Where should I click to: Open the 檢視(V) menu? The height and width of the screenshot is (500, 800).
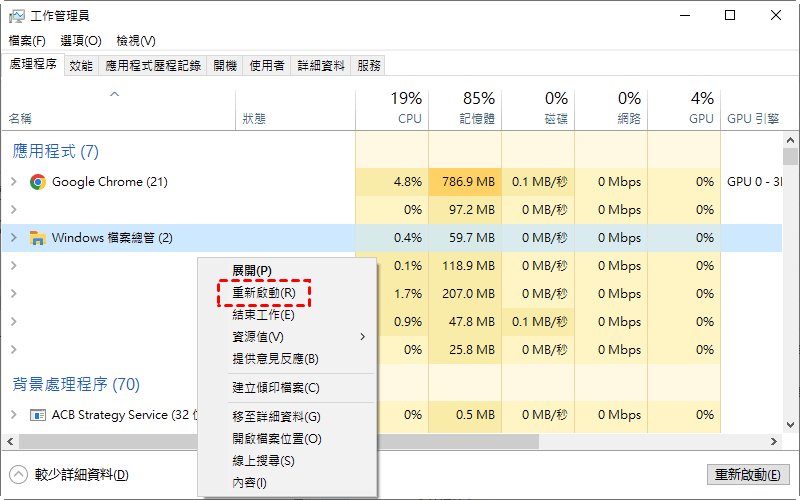136,40
